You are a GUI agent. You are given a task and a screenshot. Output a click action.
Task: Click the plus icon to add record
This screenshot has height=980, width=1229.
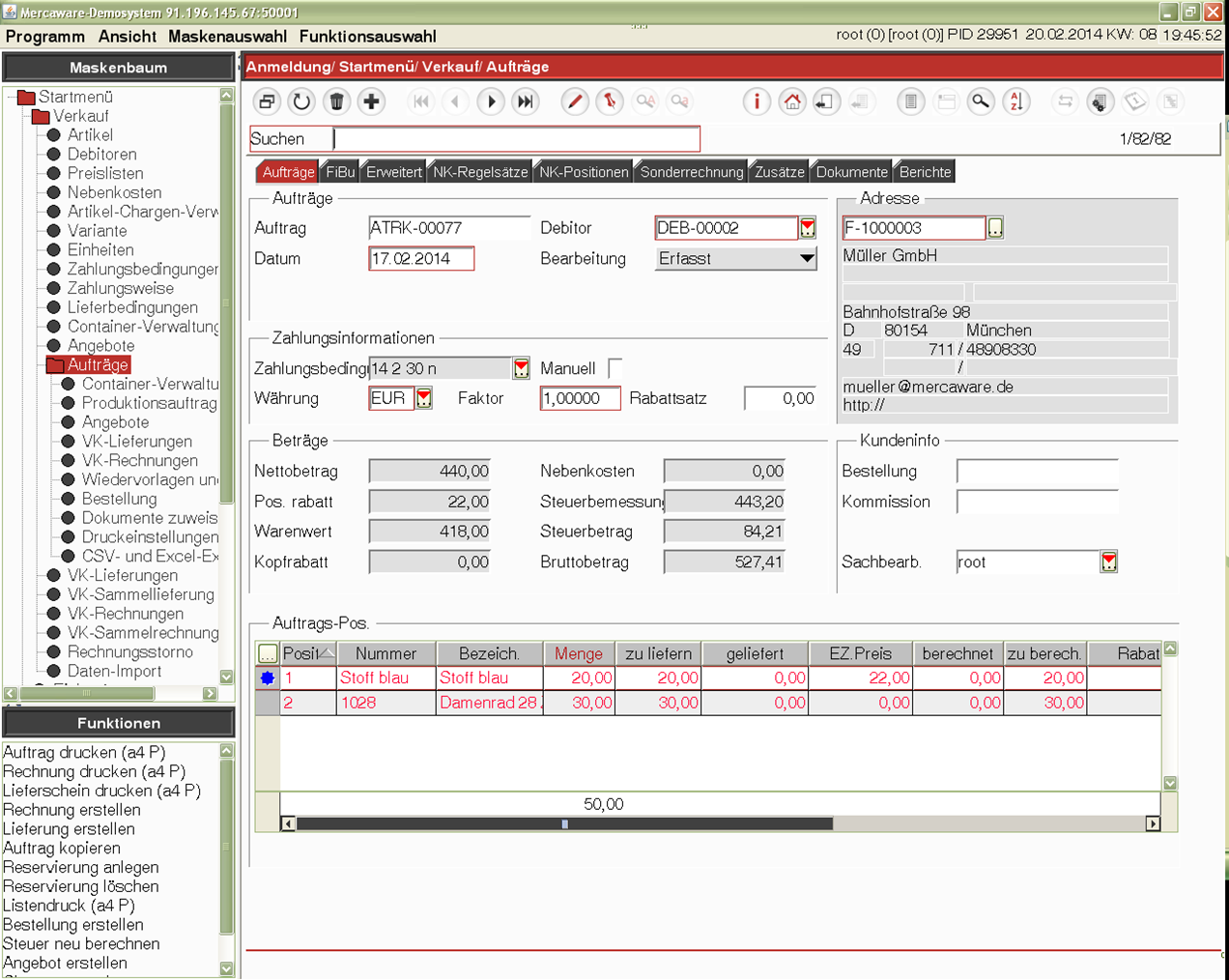pos(371,101)
